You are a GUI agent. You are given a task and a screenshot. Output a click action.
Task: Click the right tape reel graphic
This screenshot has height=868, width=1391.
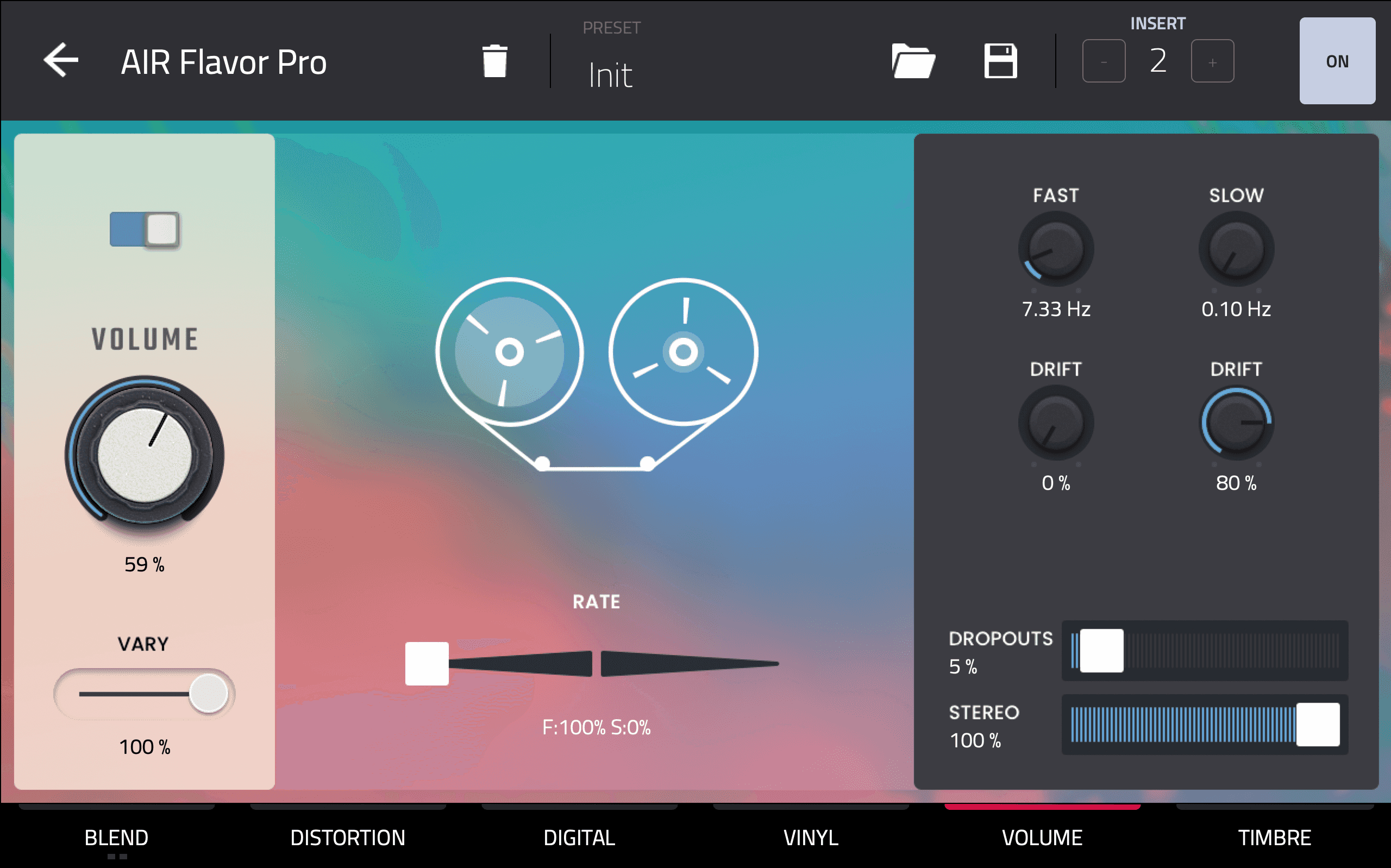(683, 351)
